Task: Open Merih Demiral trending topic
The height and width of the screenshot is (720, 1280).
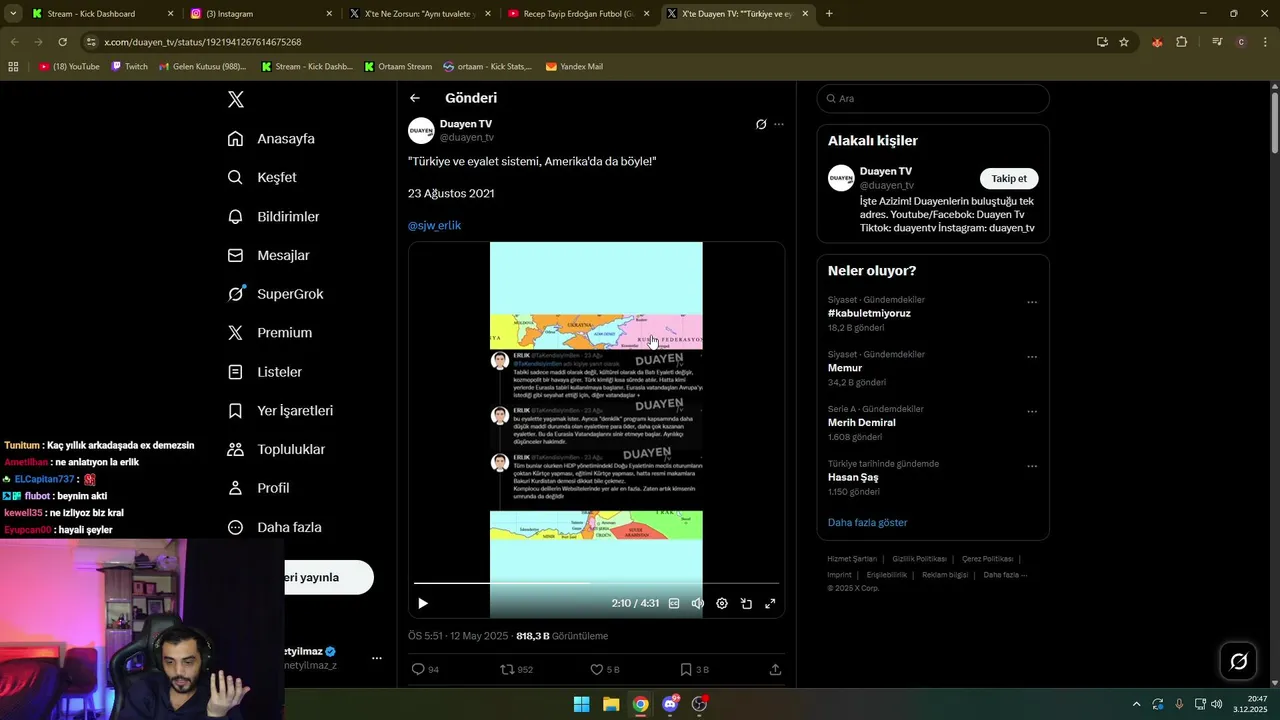Action: click(861, 422)
